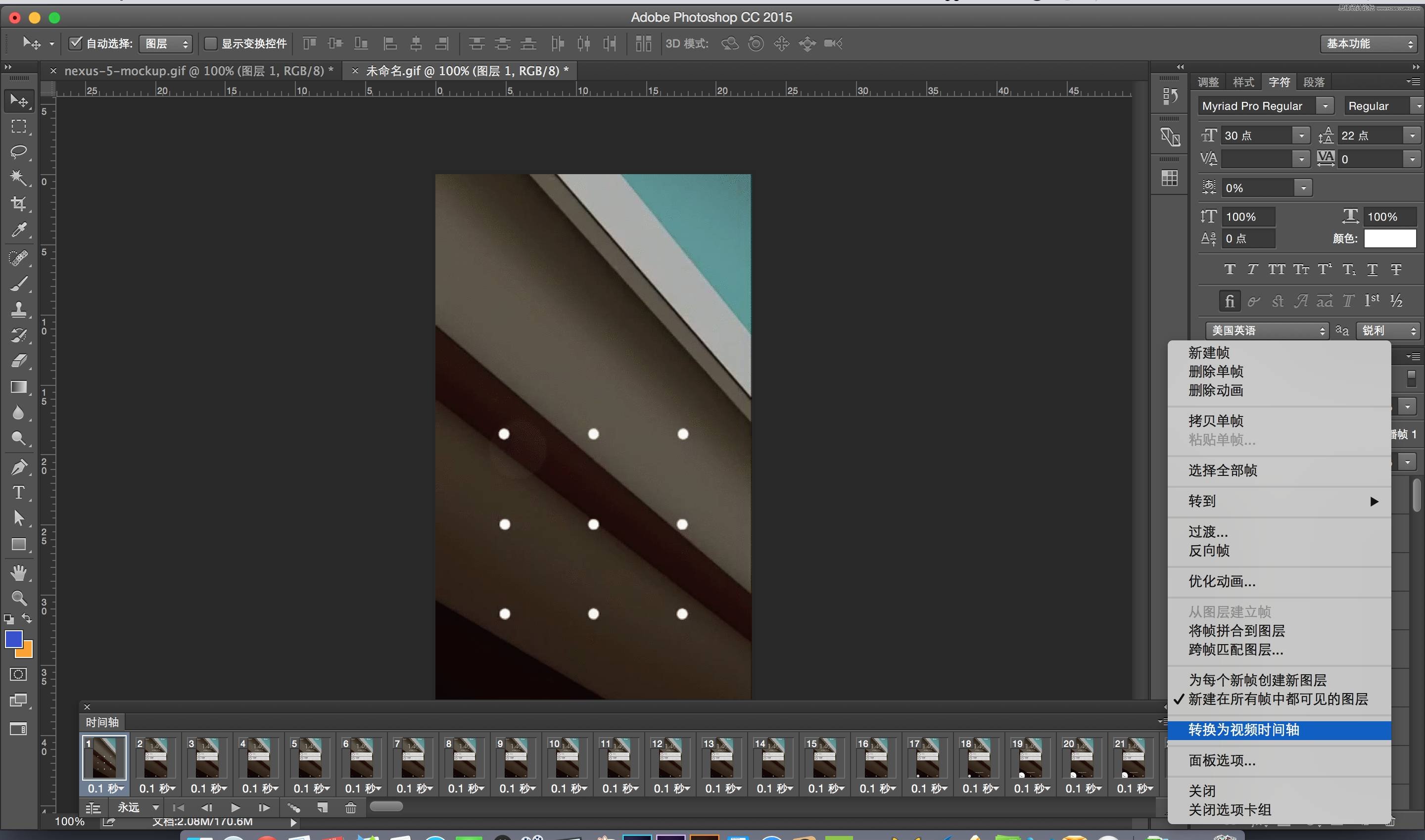Choose Select All Frames menu item
The width and height of the screenshot is (1425, 840).
pos(1222,470)
